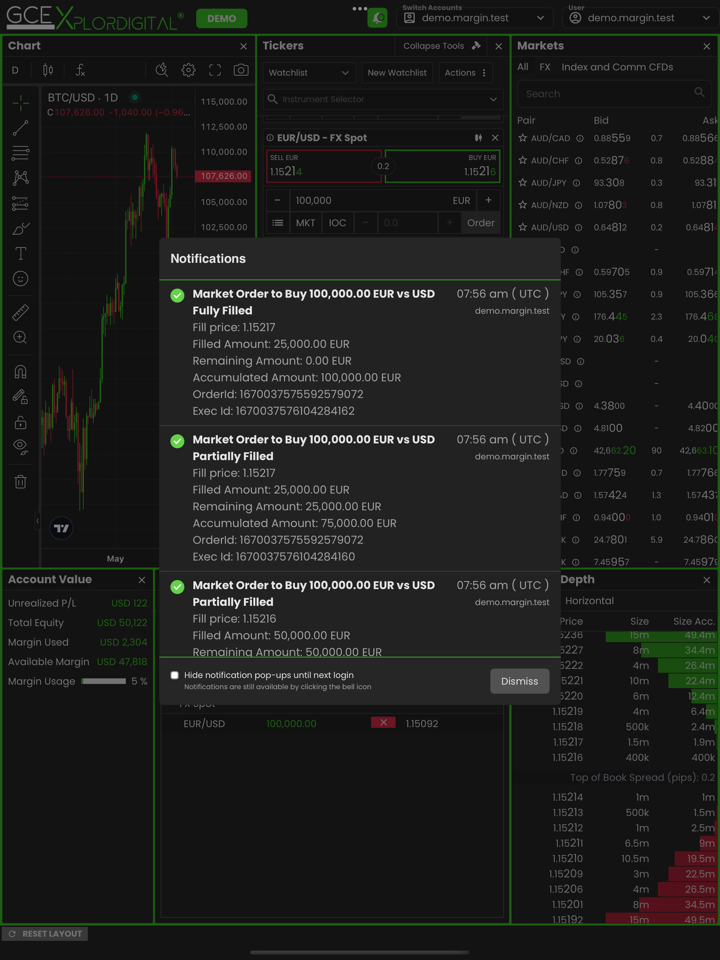Open the indicators fx tool
Image resolution: width=720 pixels, height=960 pixels.
pyautogui.click(x=80, y=71)
